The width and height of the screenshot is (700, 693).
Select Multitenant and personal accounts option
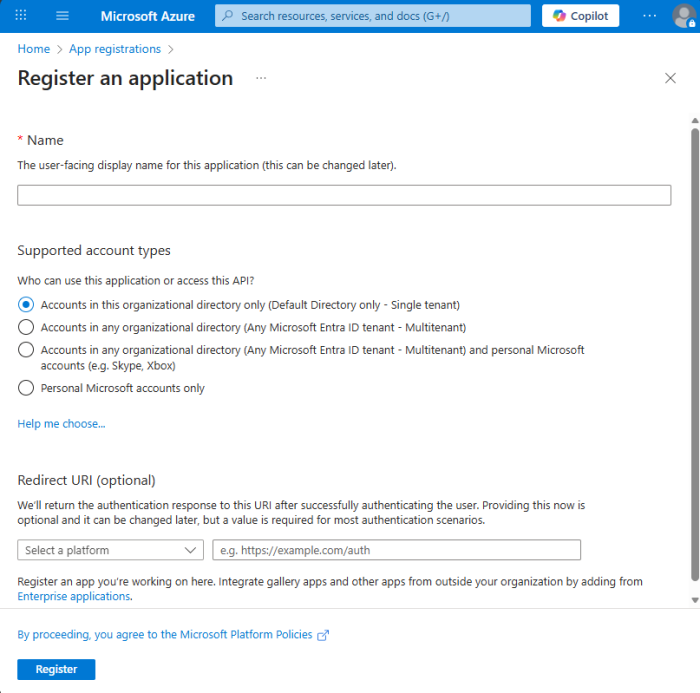pos(26,350)
